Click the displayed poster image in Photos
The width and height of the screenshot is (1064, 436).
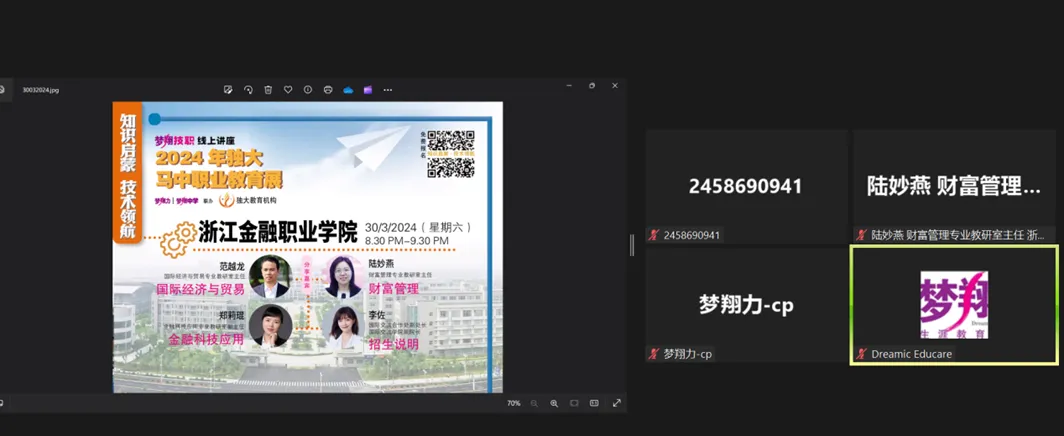[307, 247]
